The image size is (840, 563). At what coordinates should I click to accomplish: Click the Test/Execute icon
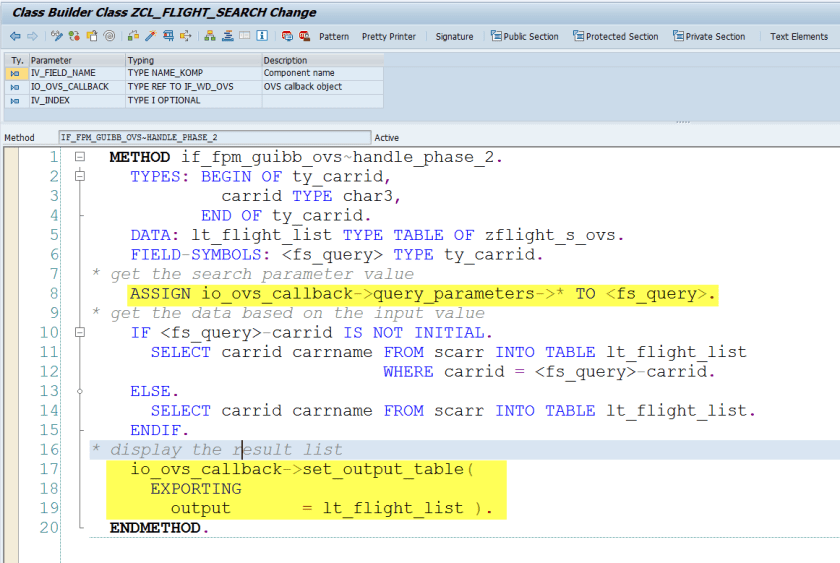(168, 36)
